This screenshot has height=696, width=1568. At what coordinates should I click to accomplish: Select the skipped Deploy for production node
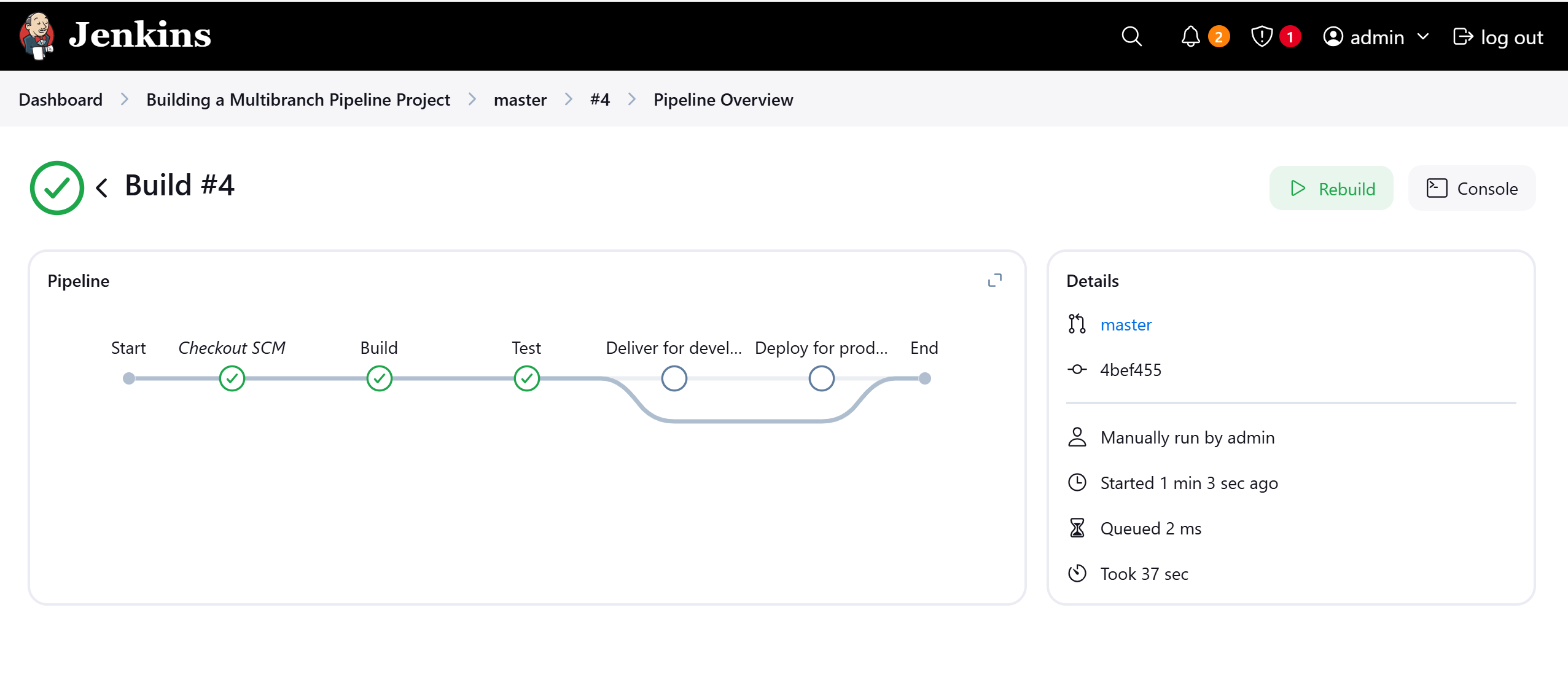[x=822, y=378]
